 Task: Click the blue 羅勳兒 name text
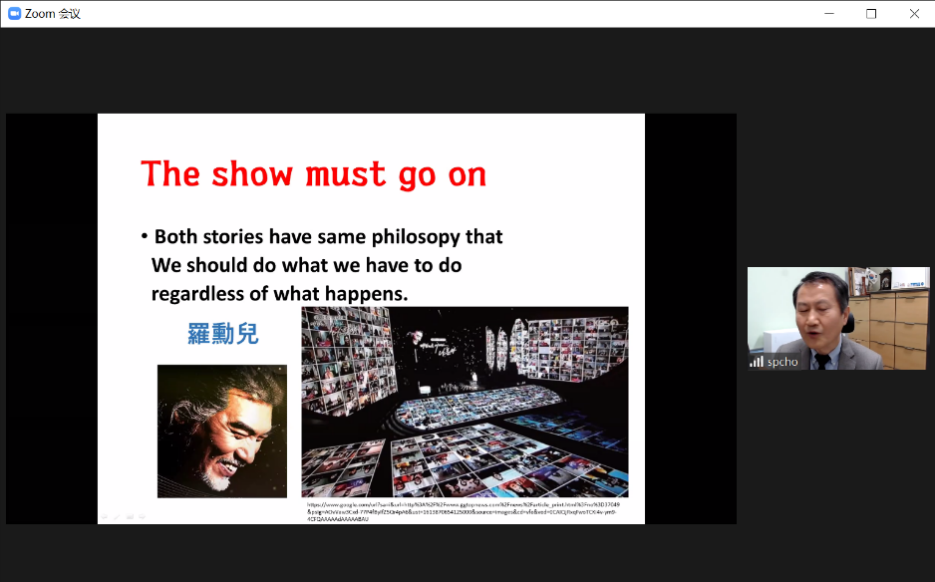coord(223,334)
